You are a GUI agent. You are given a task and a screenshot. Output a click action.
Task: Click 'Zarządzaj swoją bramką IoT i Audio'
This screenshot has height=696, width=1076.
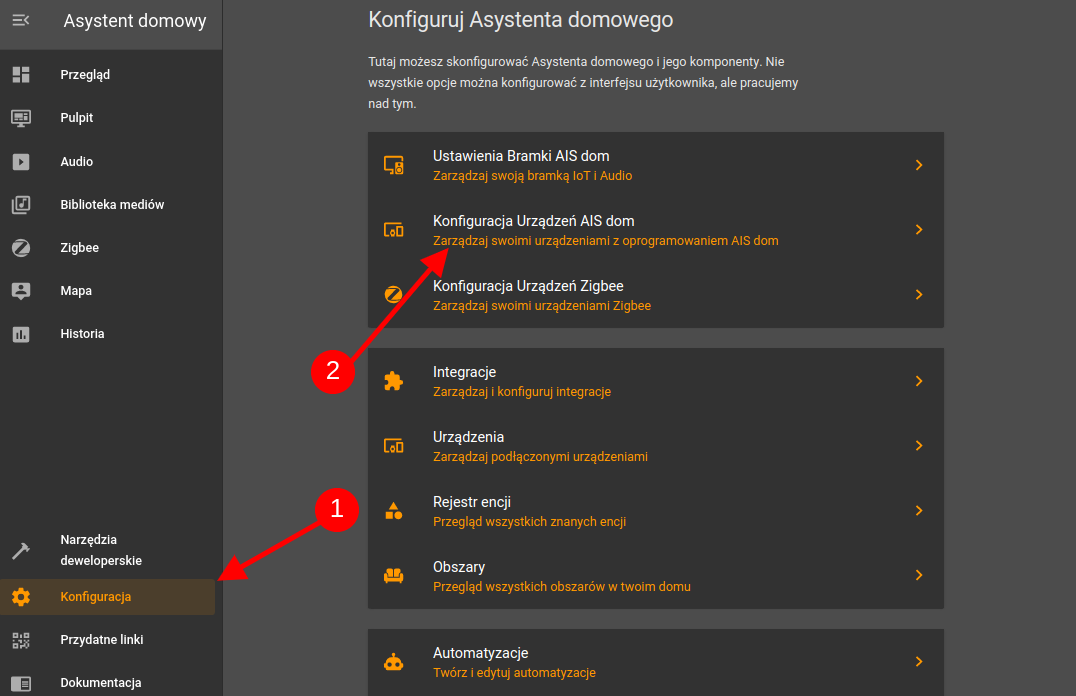533,176
